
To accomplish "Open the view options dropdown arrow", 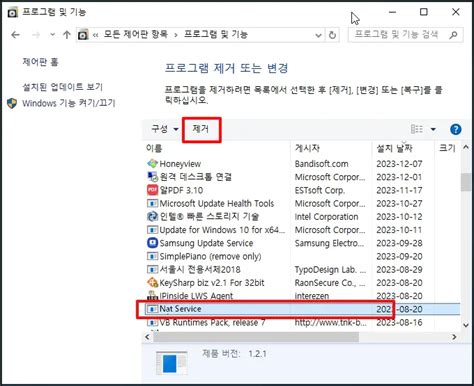I will tap(433, 129).
